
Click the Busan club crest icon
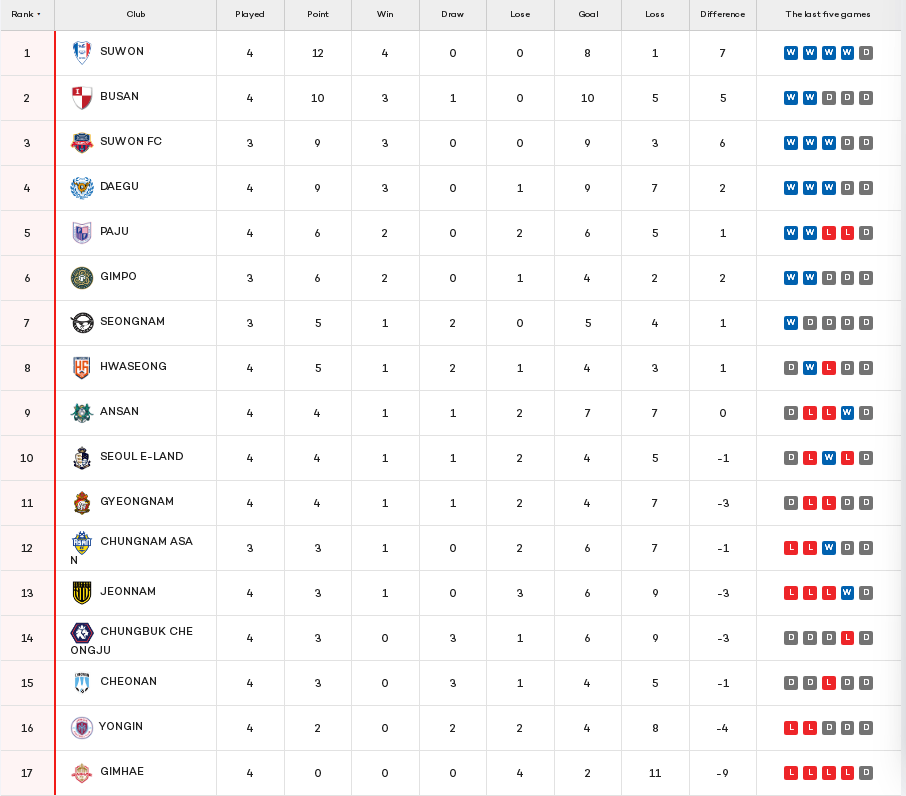pos(82,98)
